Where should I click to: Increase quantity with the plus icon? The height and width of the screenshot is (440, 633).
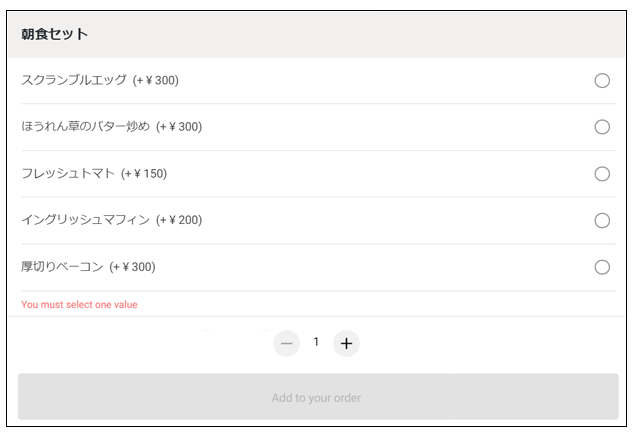click(346, 343)
